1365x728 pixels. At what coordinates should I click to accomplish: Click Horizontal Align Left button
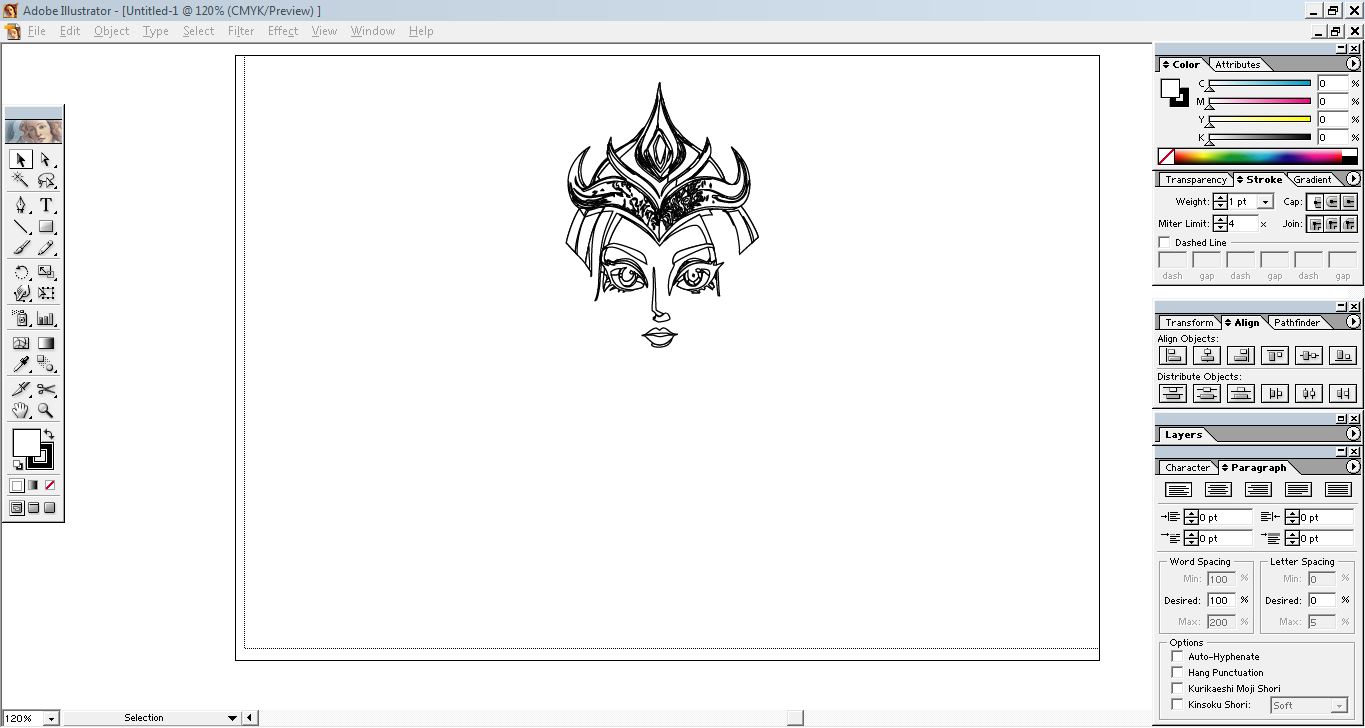pyautogui.click(x=1173, y=355)
